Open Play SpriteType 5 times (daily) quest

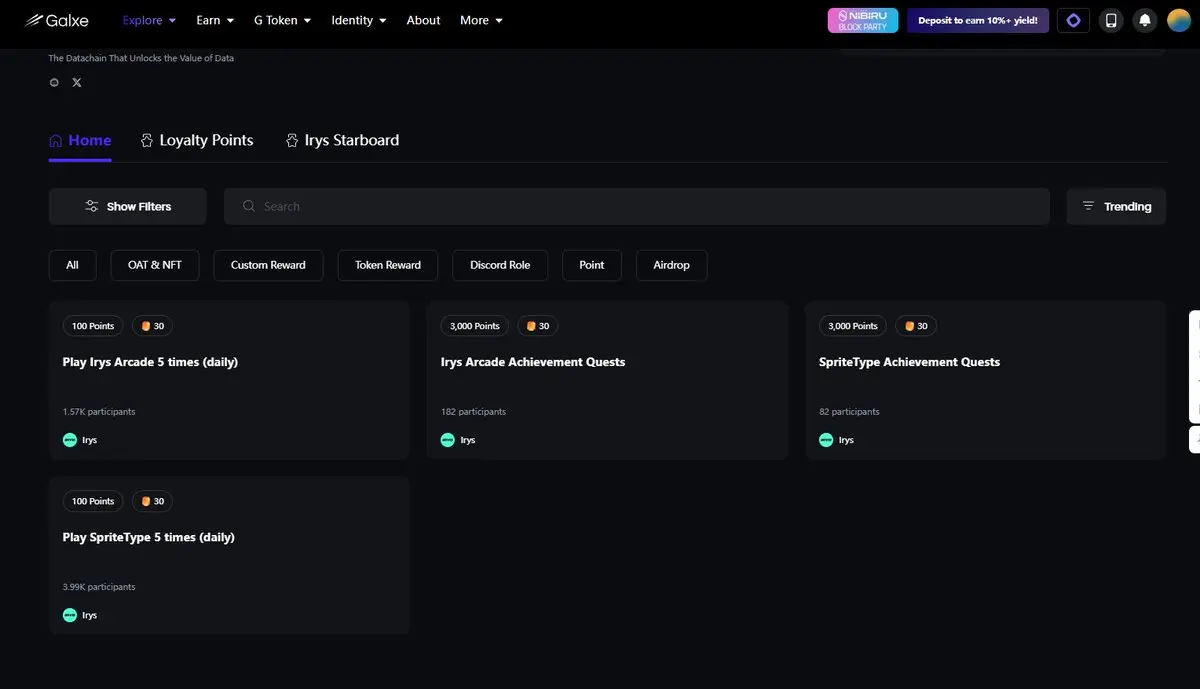tap(229, 555)
